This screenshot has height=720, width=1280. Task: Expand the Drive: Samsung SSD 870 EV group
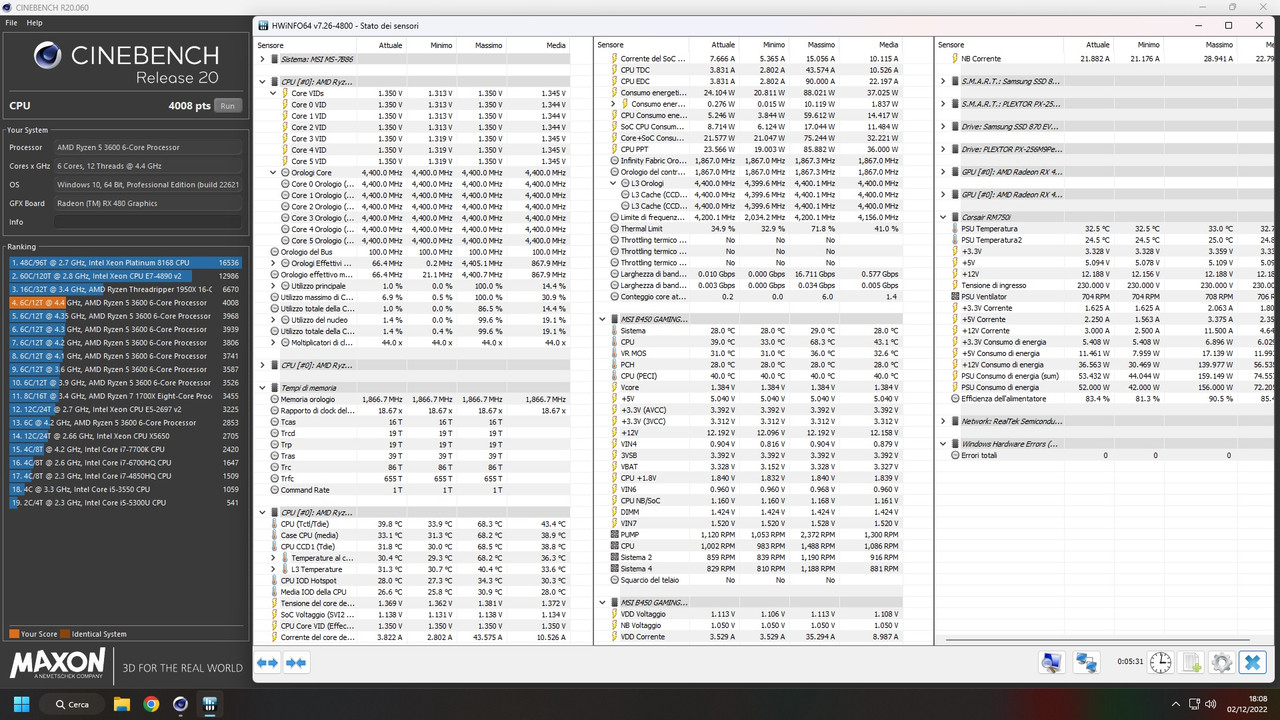point(942,127)
